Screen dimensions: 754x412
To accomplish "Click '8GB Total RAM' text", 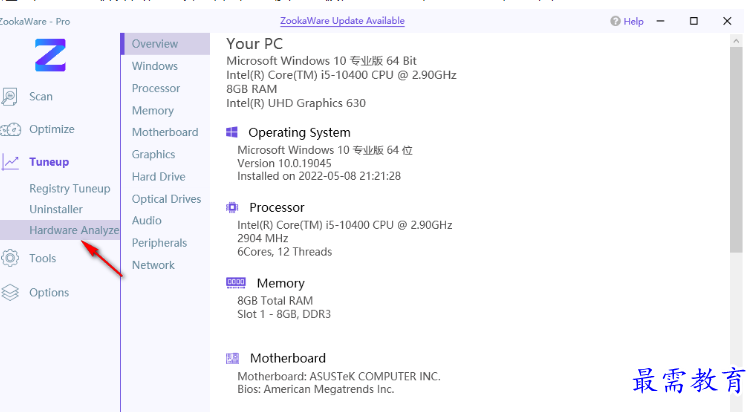I will (275, 301).
